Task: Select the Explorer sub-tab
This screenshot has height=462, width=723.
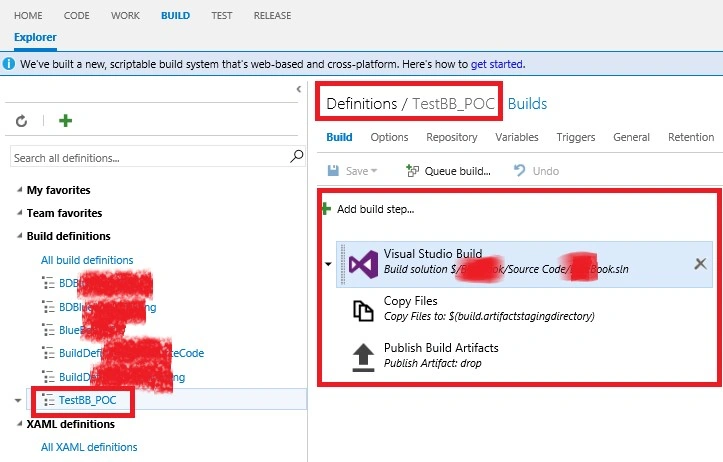Action: tap(36, 37)
